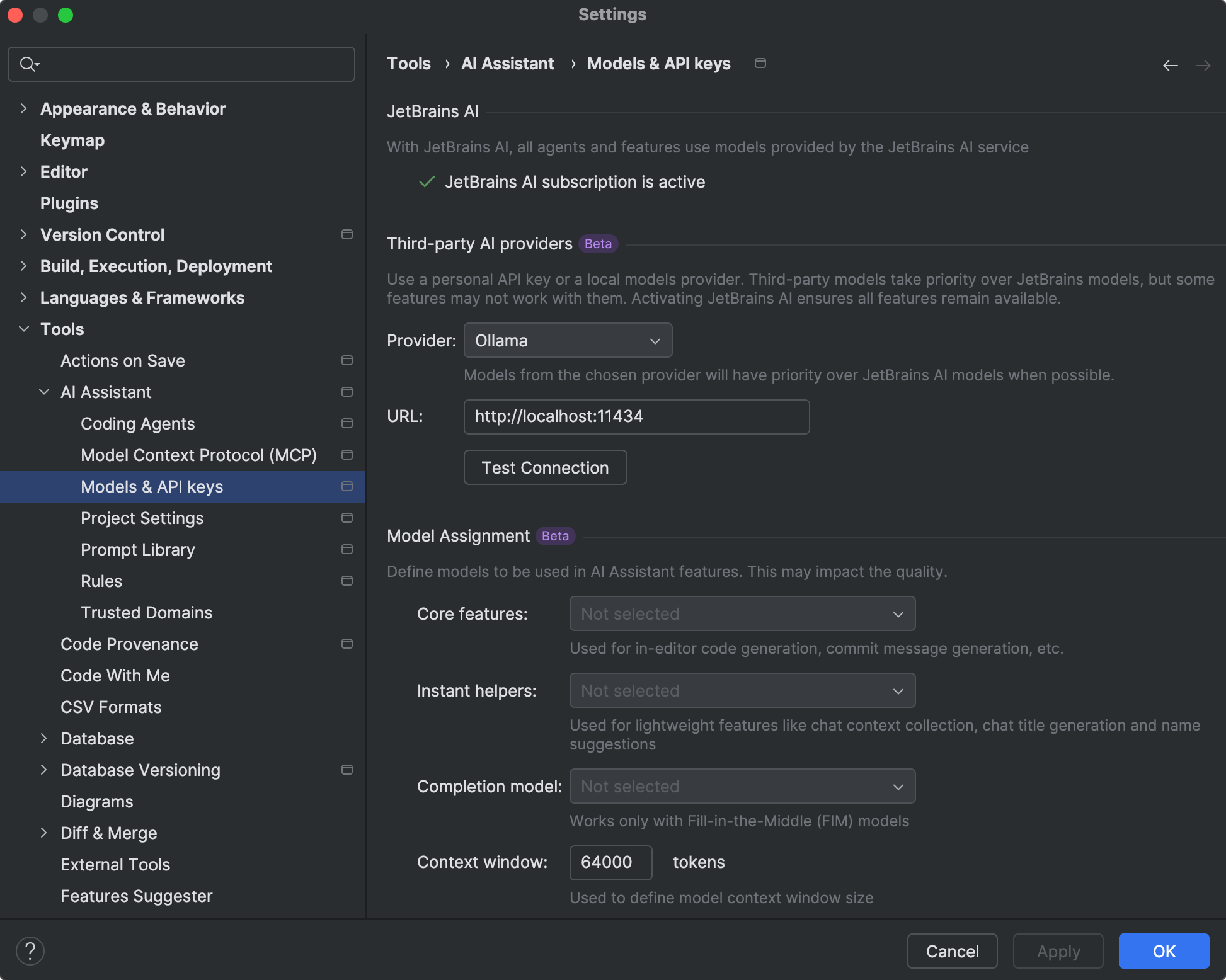Click the back navigation arrow in settings header
The height and width of the screenshot is (980, 1226).
pos(1170,65)
